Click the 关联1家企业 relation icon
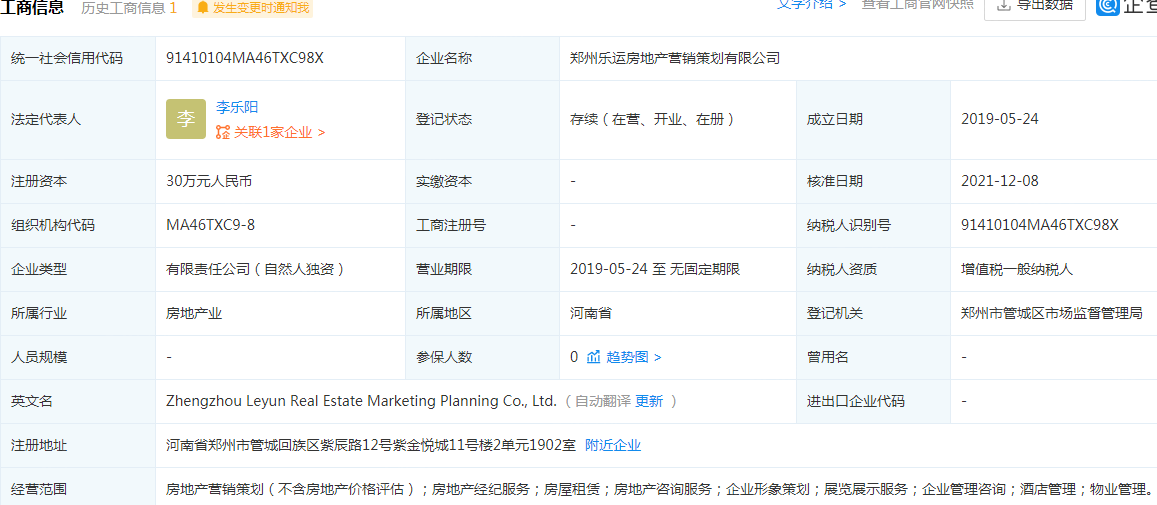Image resolution: width=1157 pixels, height=505 pixels. [222, 133]
